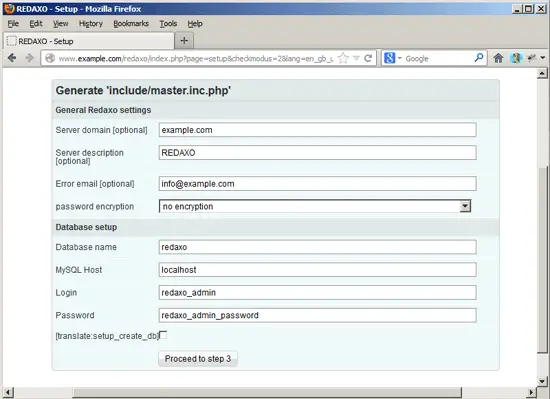Open the Tools menu
Screen dimensions: 550x399
(x=168, y=24)
